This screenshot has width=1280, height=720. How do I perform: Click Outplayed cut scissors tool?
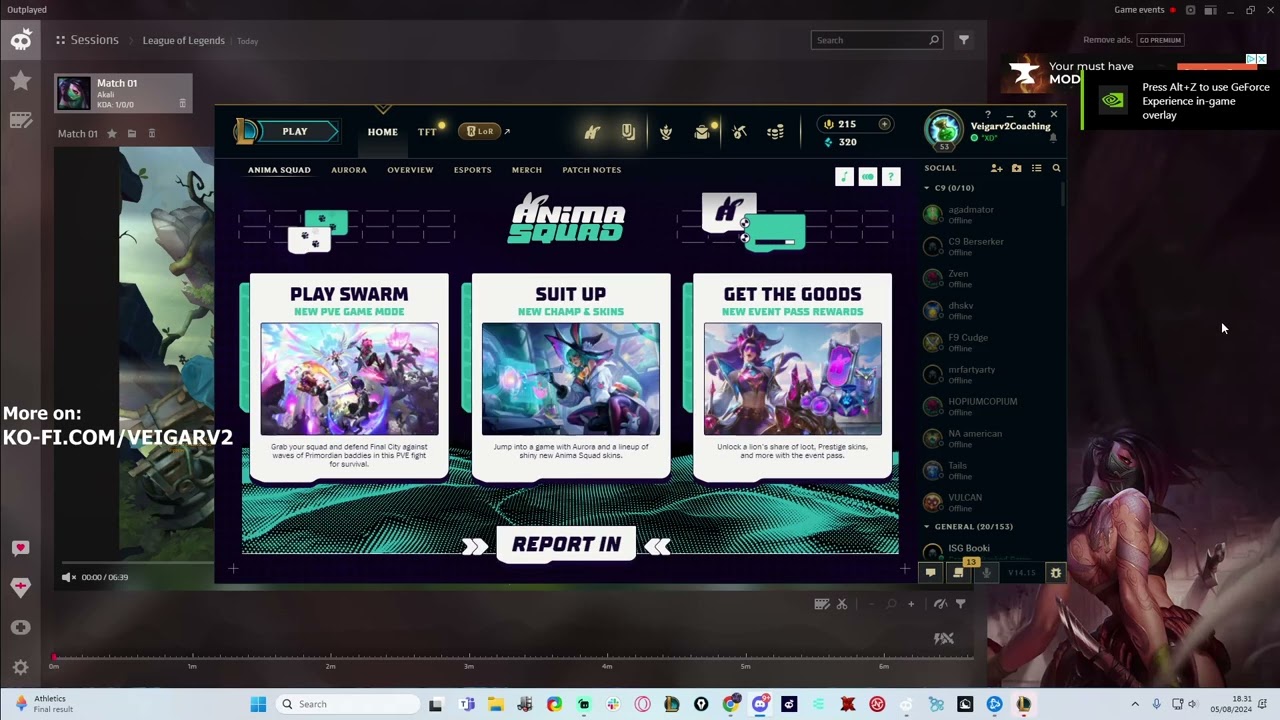842,604
